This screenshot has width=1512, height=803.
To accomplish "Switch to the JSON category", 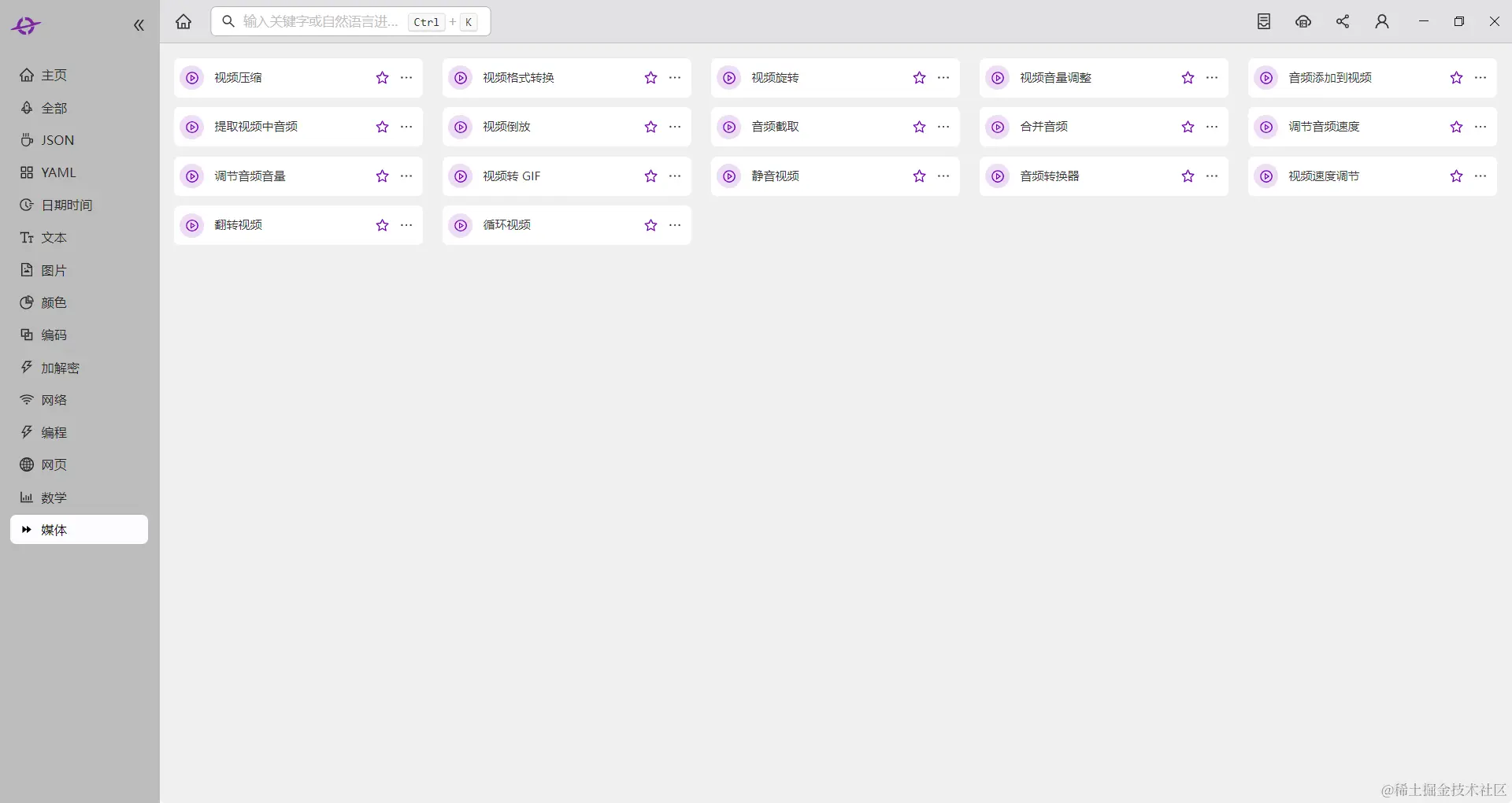I will click(x=79, y=140).
